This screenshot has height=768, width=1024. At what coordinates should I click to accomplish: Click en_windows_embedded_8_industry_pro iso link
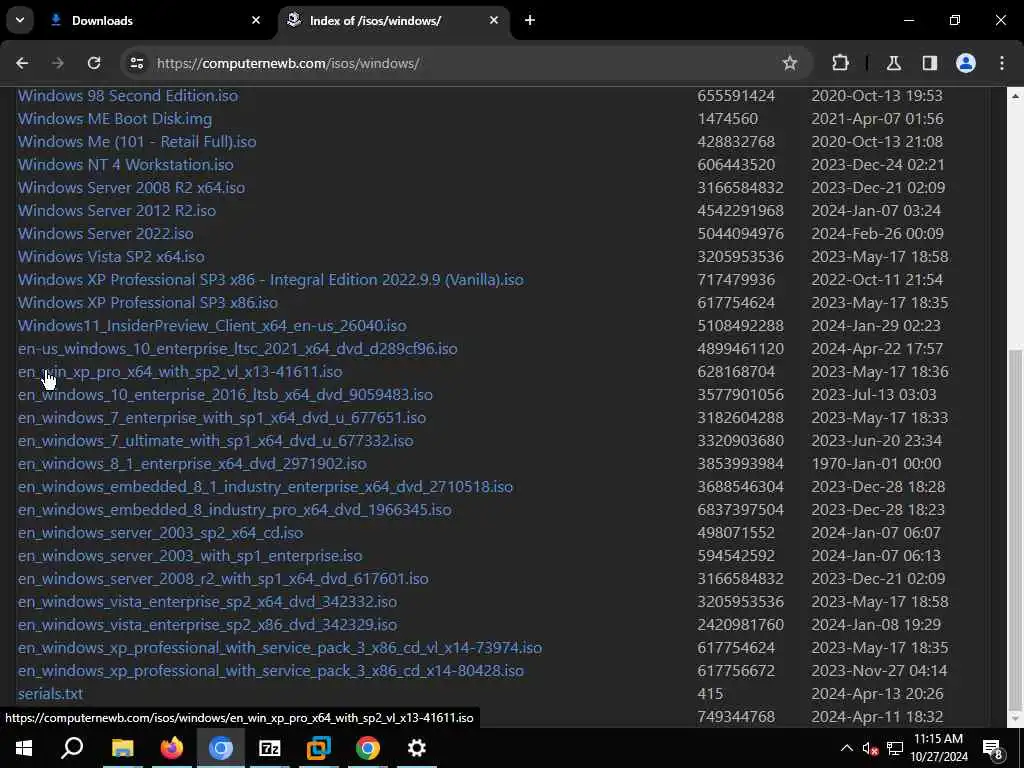(x=234, y=509)
